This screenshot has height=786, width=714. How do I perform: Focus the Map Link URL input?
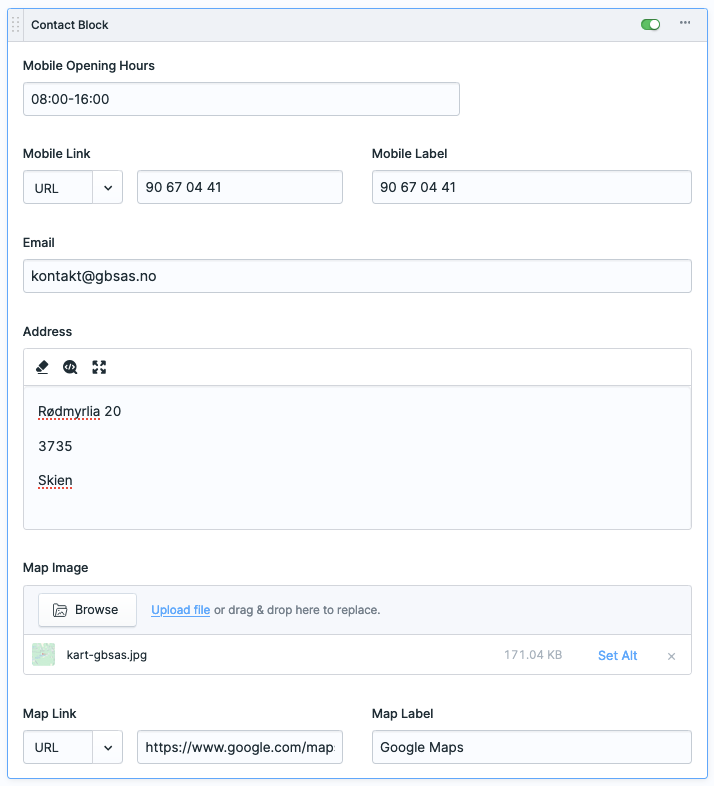point(240,747)
